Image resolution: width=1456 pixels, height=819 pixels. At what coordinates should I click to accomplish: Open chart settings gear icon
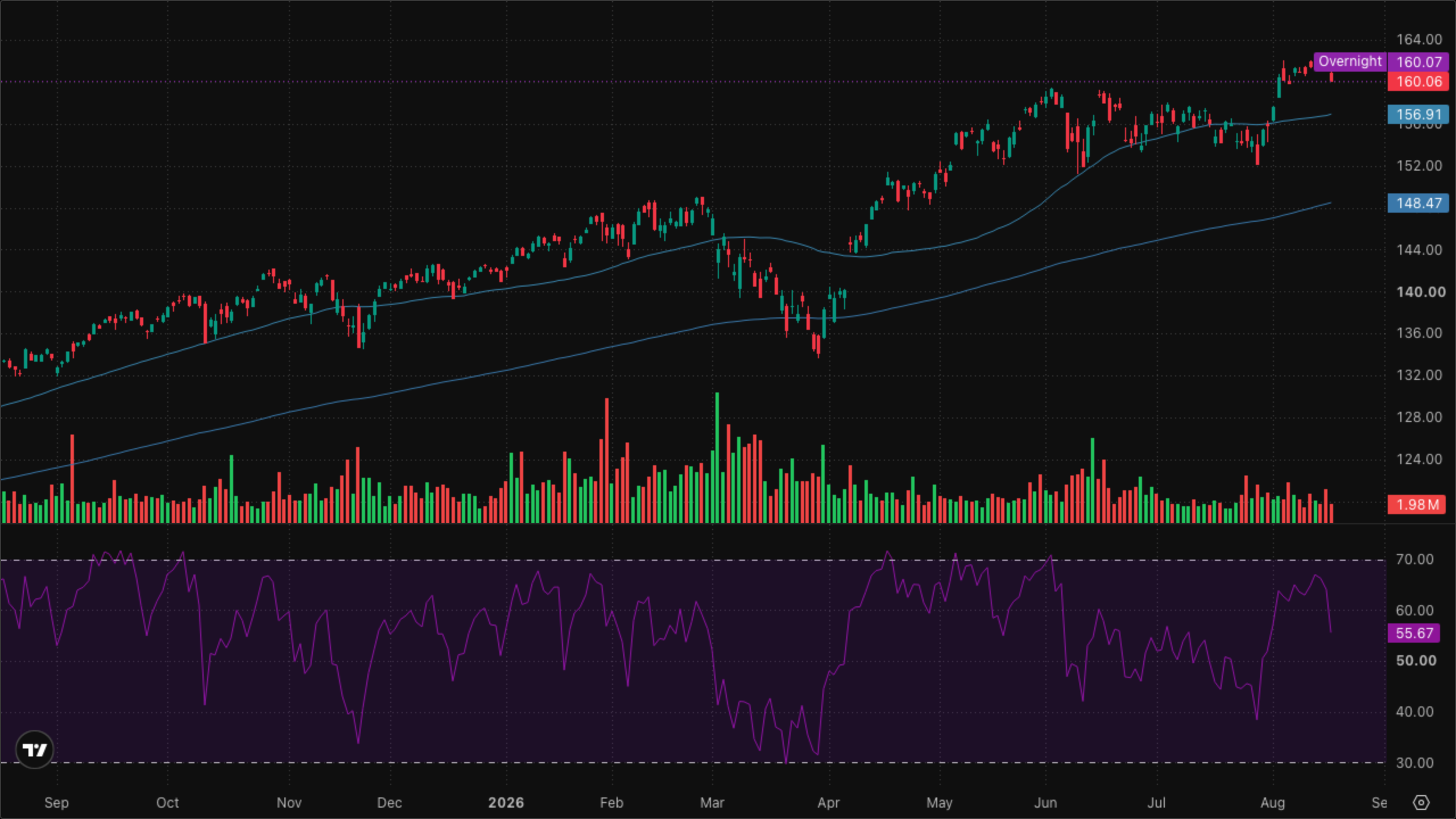[x=1421, y=803]
